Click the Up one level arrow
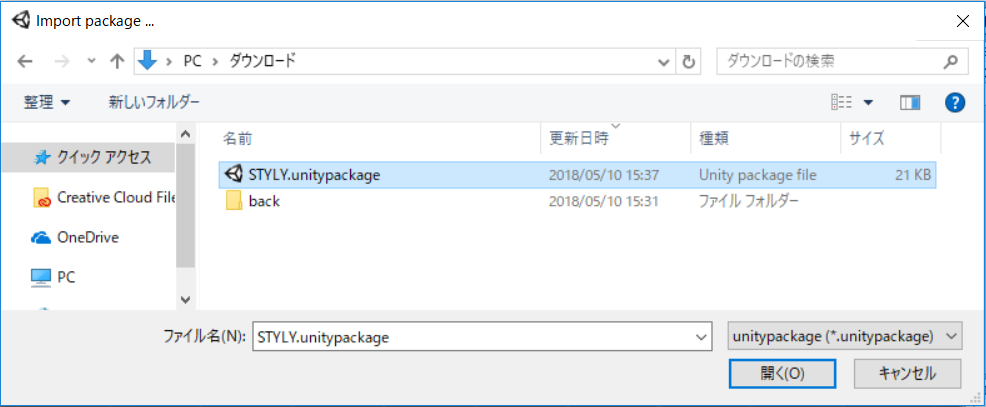This screenshot has width=986, height=407. tap(117, 61)
